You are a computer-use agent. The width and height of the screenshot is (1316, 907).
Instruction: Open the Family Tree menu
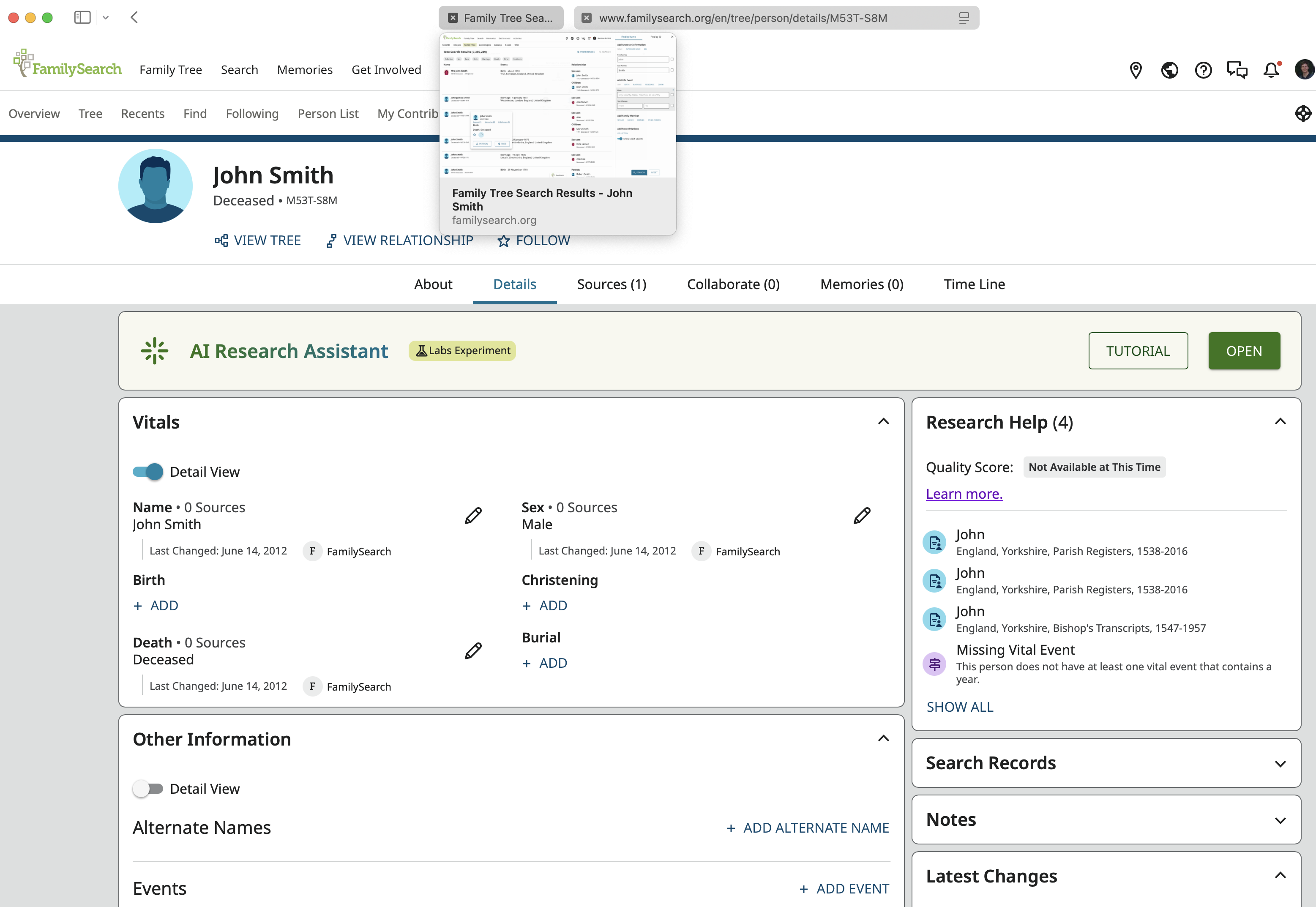pyautogui.click(x=170, y=69)
